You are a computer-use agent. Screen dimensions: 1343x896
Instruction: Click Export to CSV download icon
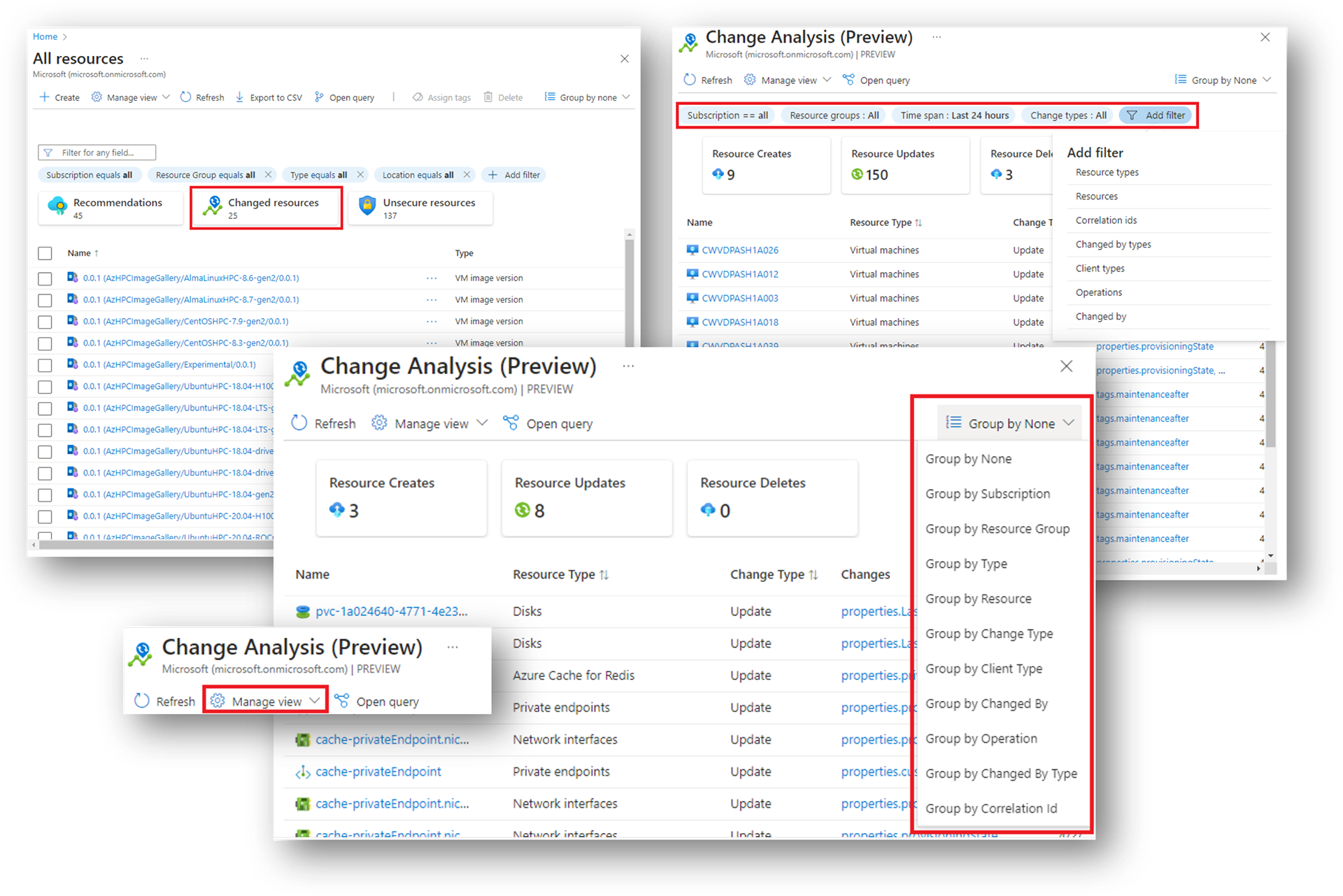tap(240, 97)
